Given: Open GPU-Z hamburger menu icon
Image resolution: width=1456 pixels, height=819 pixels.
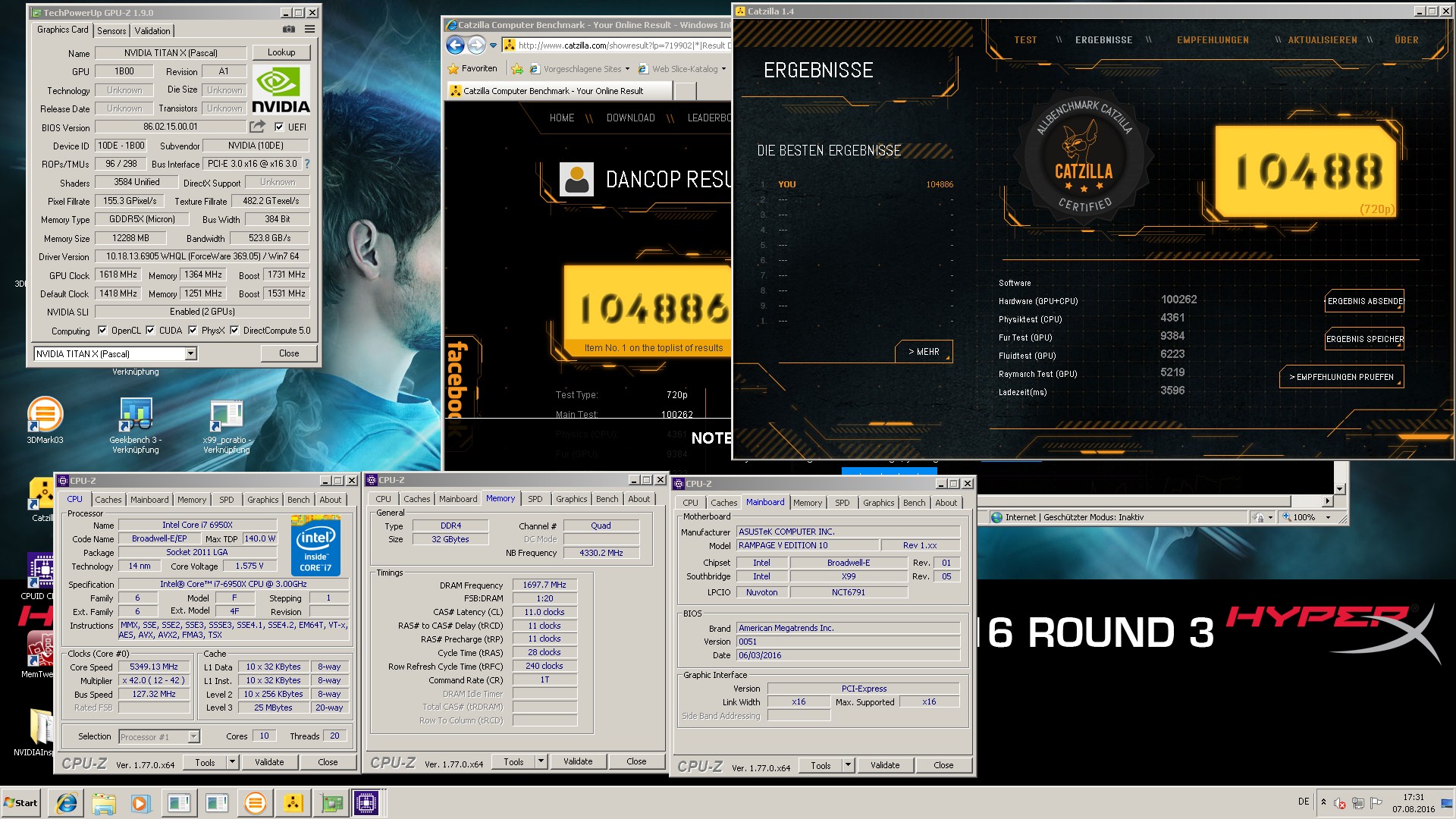Looking at the screenshot, I should [309, 30].
